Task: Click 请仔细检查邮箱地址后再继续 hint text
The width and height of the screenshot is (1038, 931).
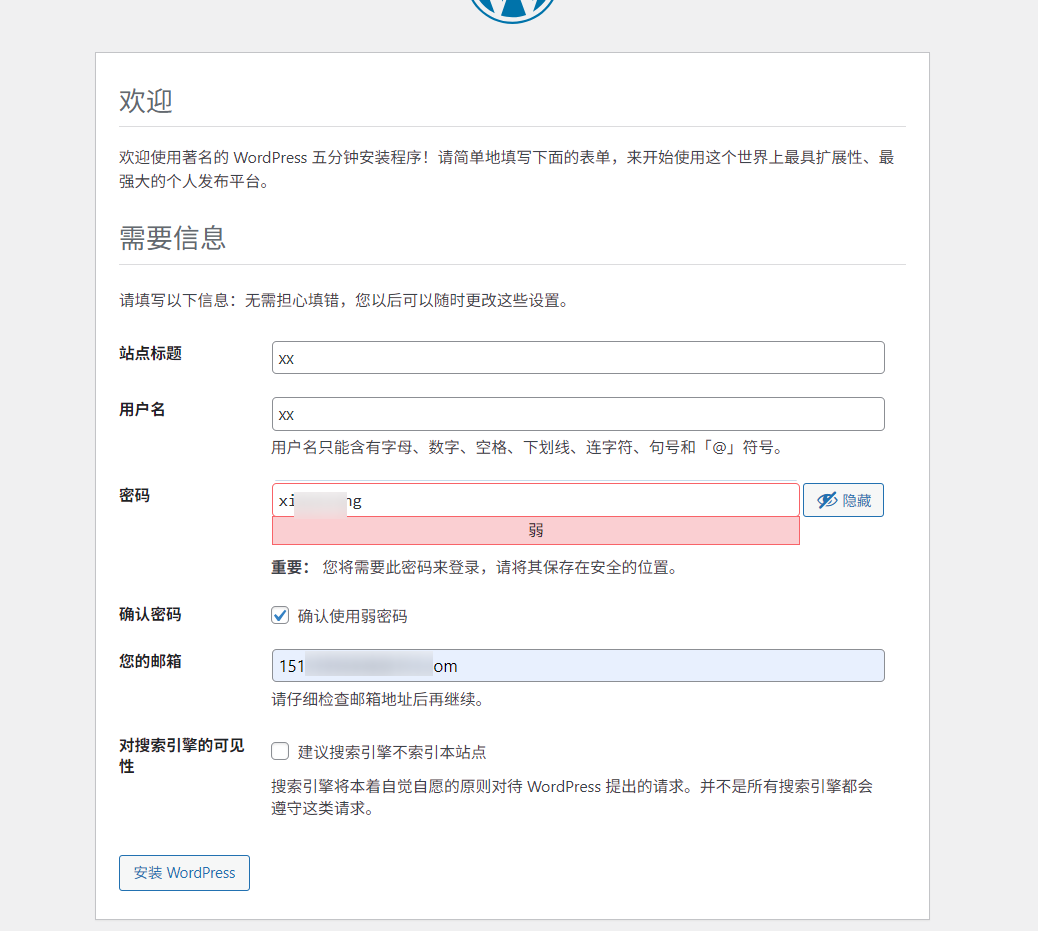Action: tap(378, 699)
